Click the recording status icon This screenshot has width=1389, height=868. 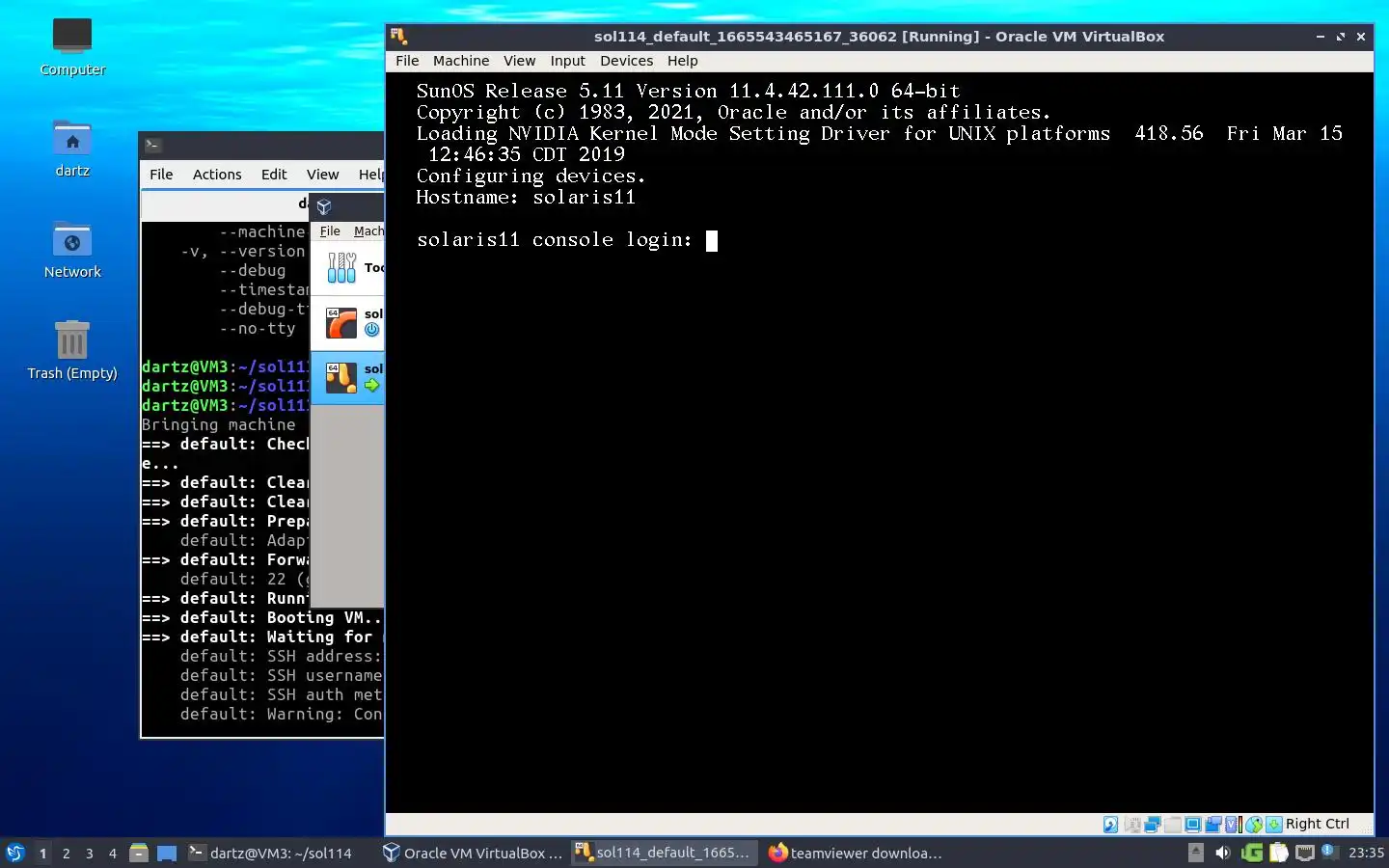tap(1213, 825)
